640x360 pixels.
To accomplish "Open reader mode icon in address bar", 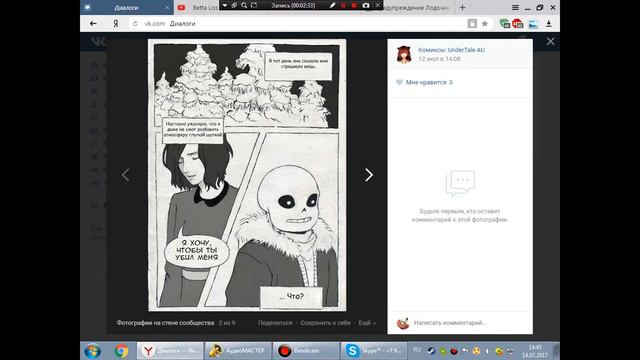I will click(x=472, y=24).
